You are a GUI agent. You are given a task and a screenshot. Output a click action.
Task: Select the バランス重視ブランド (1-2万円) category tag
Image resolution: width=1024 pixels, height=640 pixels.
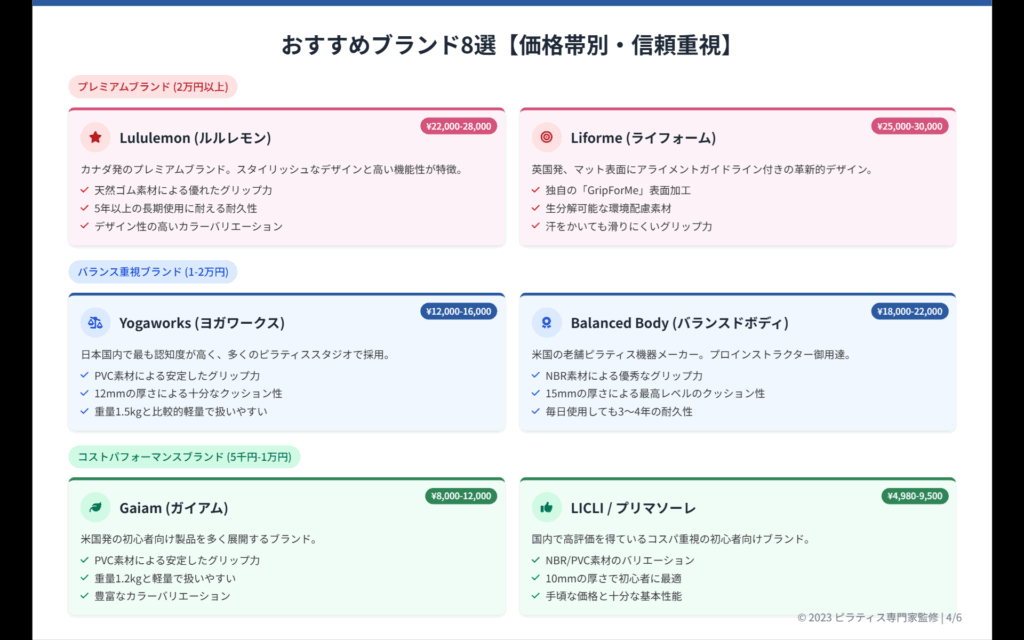point(152,272)
